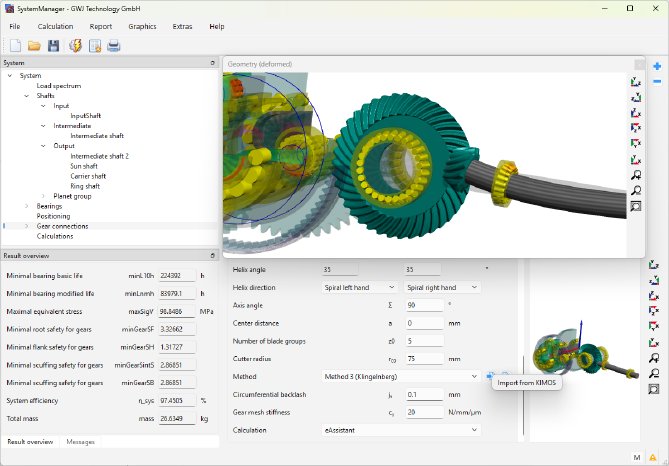The width and height of the screenshot is (669, 466).
Task: Select Sun shaft in the tree
Action: [84, 166]
